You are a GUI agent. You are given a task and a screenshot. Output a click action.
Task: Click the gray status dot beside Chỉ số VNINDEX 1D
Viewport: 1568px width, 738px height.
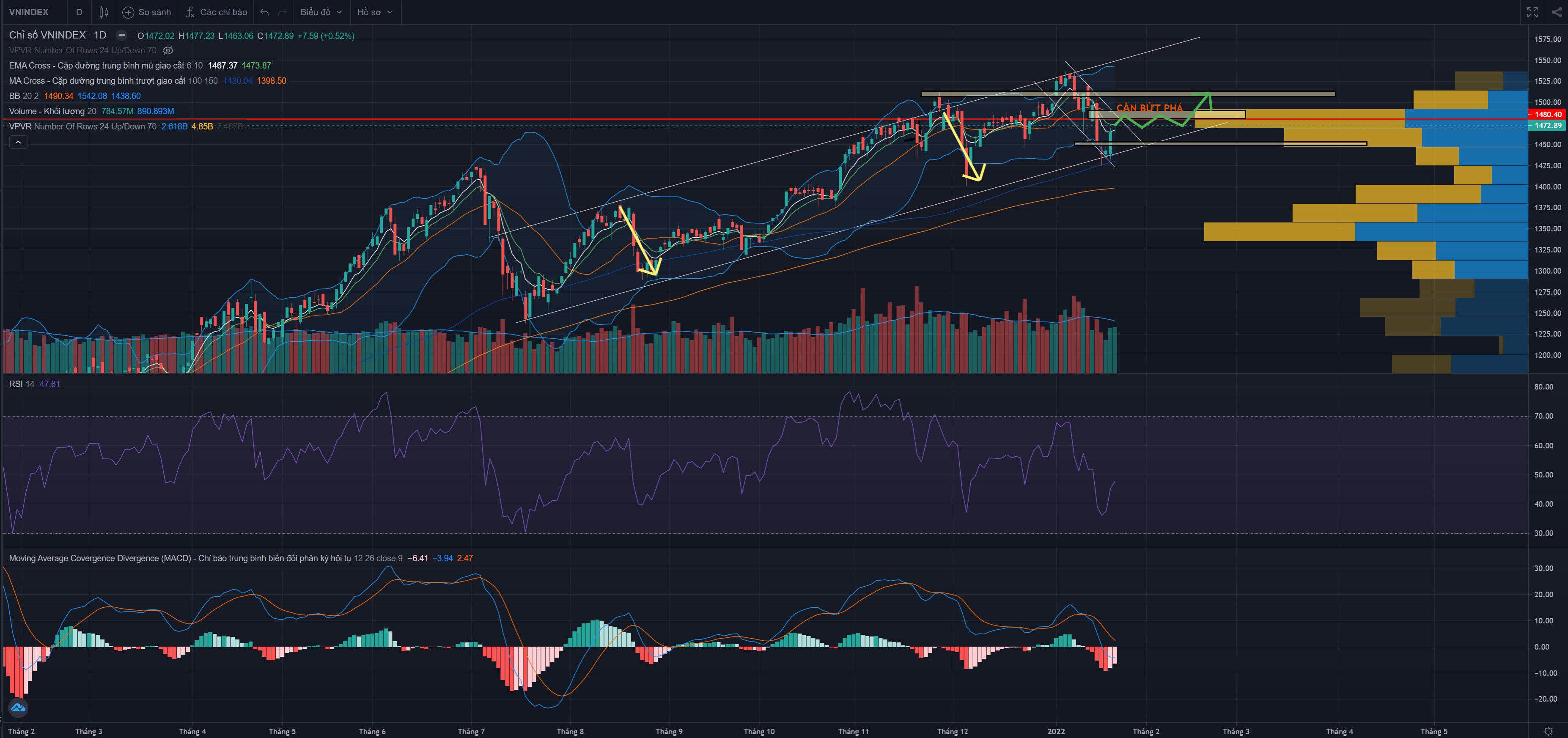[x=122, y=35]
